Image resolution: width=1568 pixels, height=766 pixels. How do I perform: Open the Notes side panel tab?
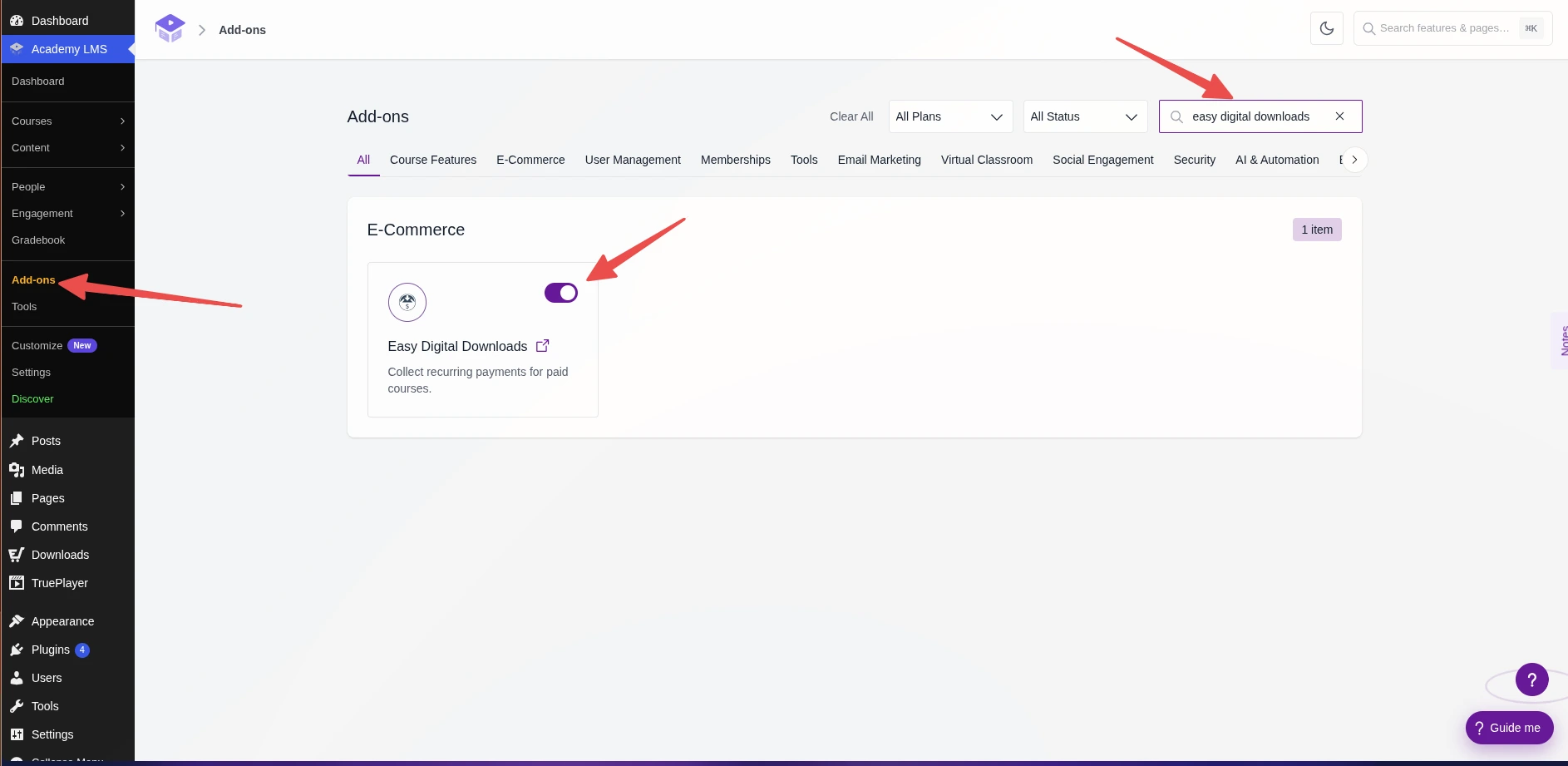(1561, 340)
